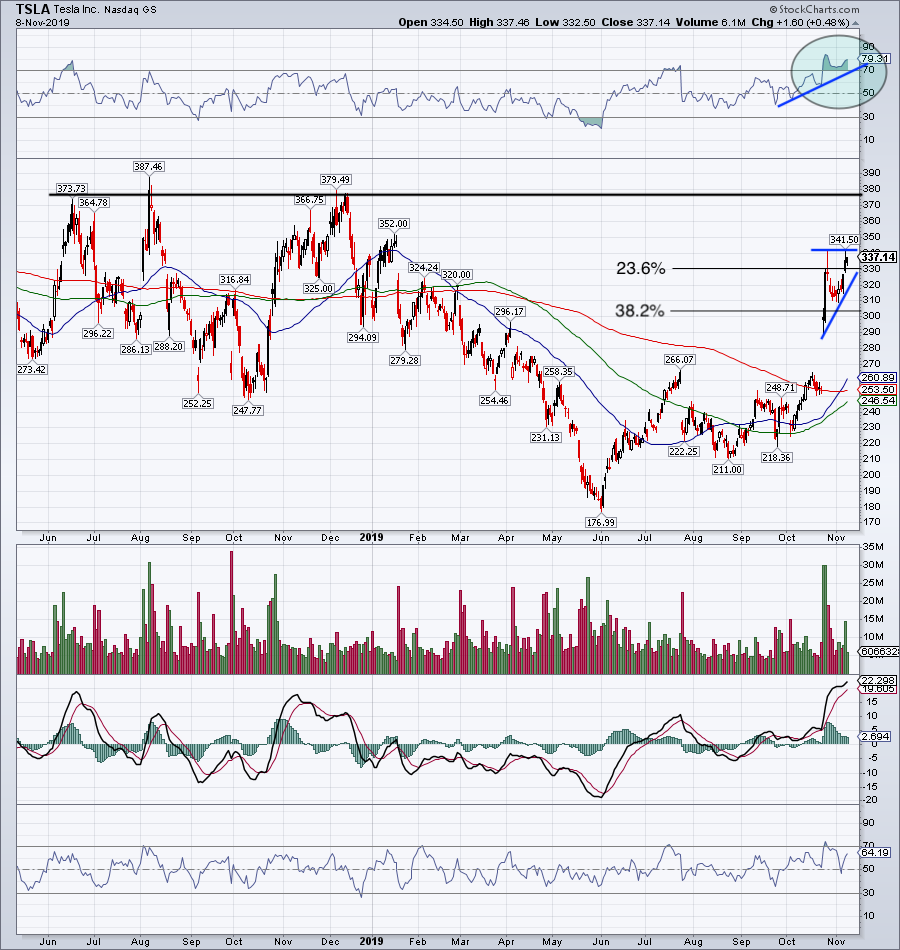Click the tallest October volume bar
This screenshot has width=900, height=950.
tap(232, 613)
